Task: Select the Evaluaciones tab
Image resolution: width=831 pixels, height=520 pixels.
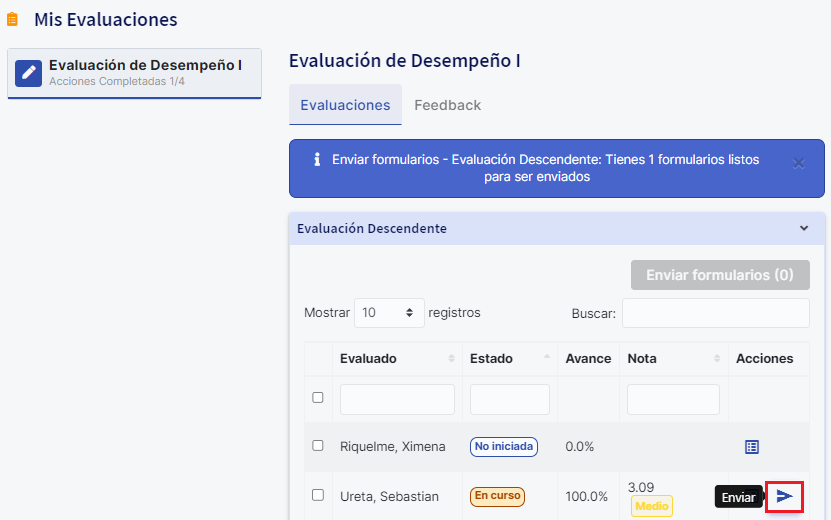Action: [345, 105]
